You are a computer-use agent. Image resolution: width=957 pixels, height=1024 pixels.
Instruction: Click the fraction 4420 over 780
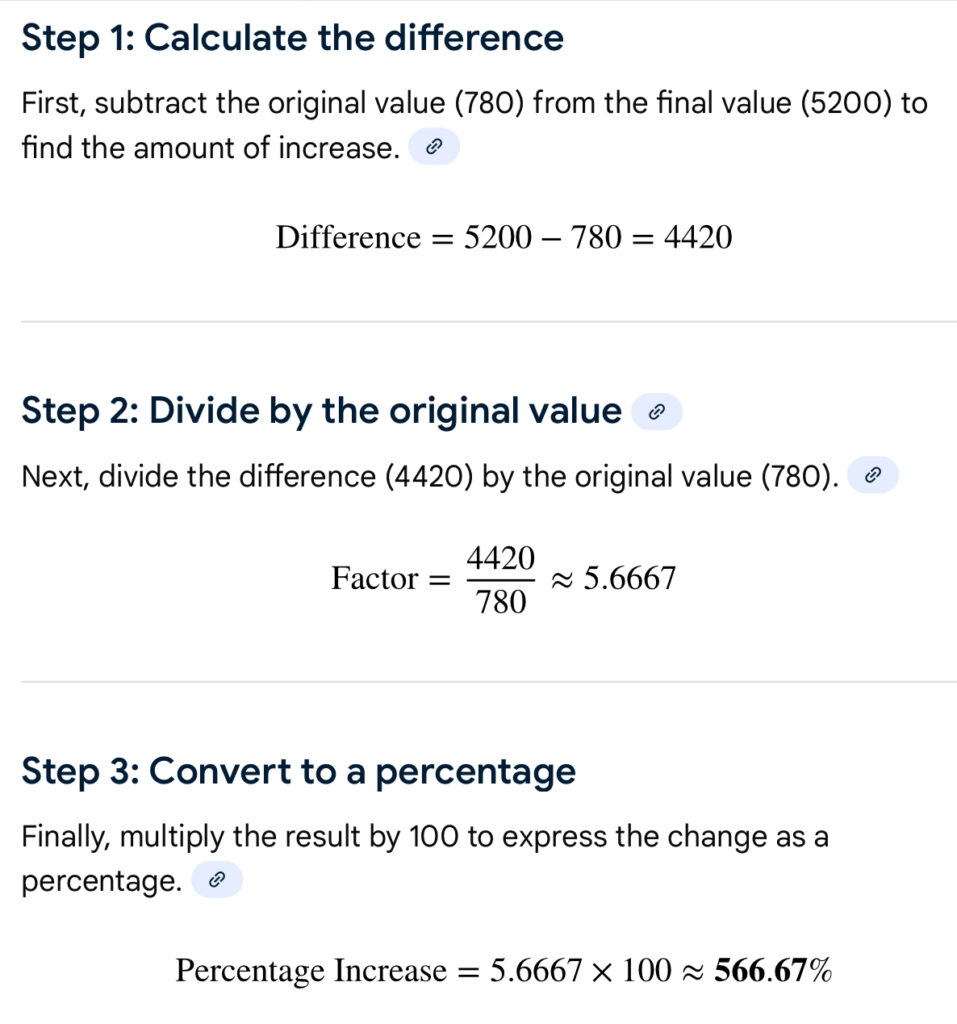(x=502, y=579)
